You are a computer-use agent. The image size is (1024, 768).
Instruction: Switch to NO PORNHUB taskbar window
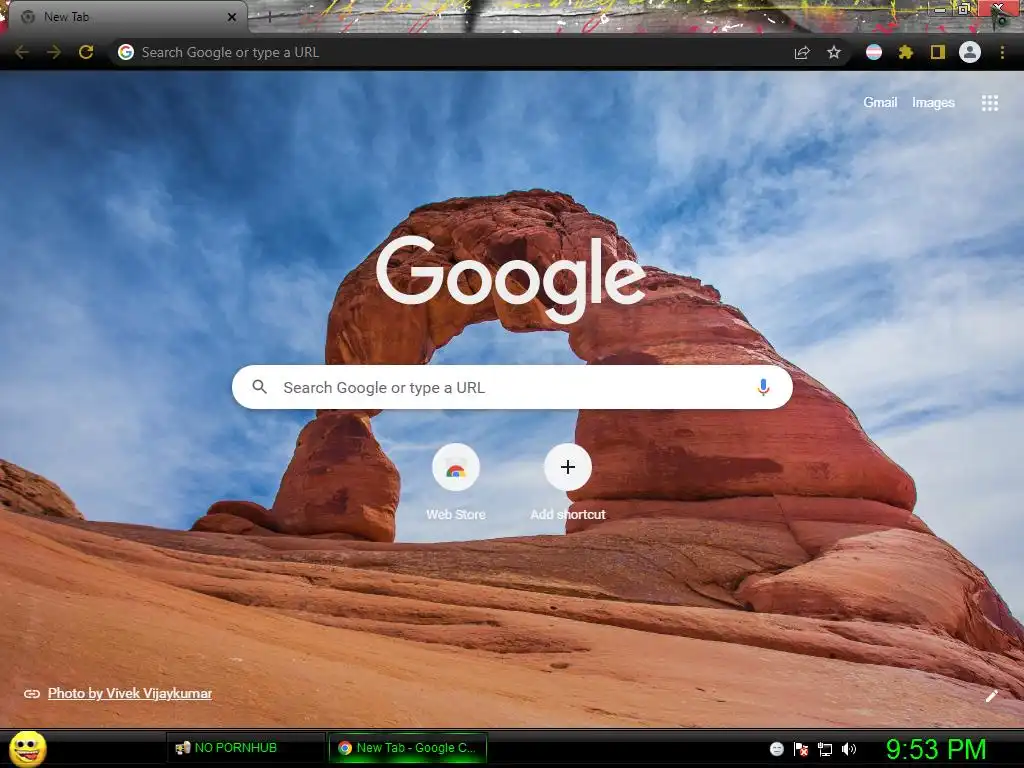[x=246, y=748]
